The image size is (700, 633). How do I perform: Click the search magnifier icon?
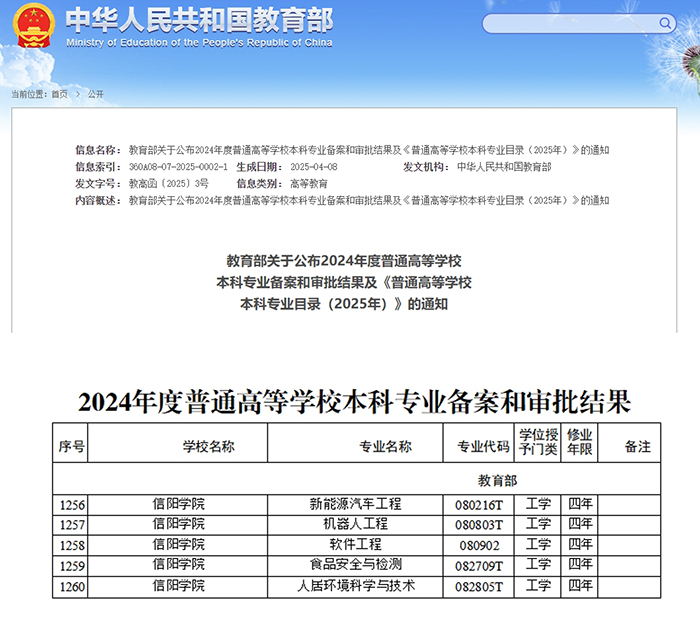coord(666,23)
